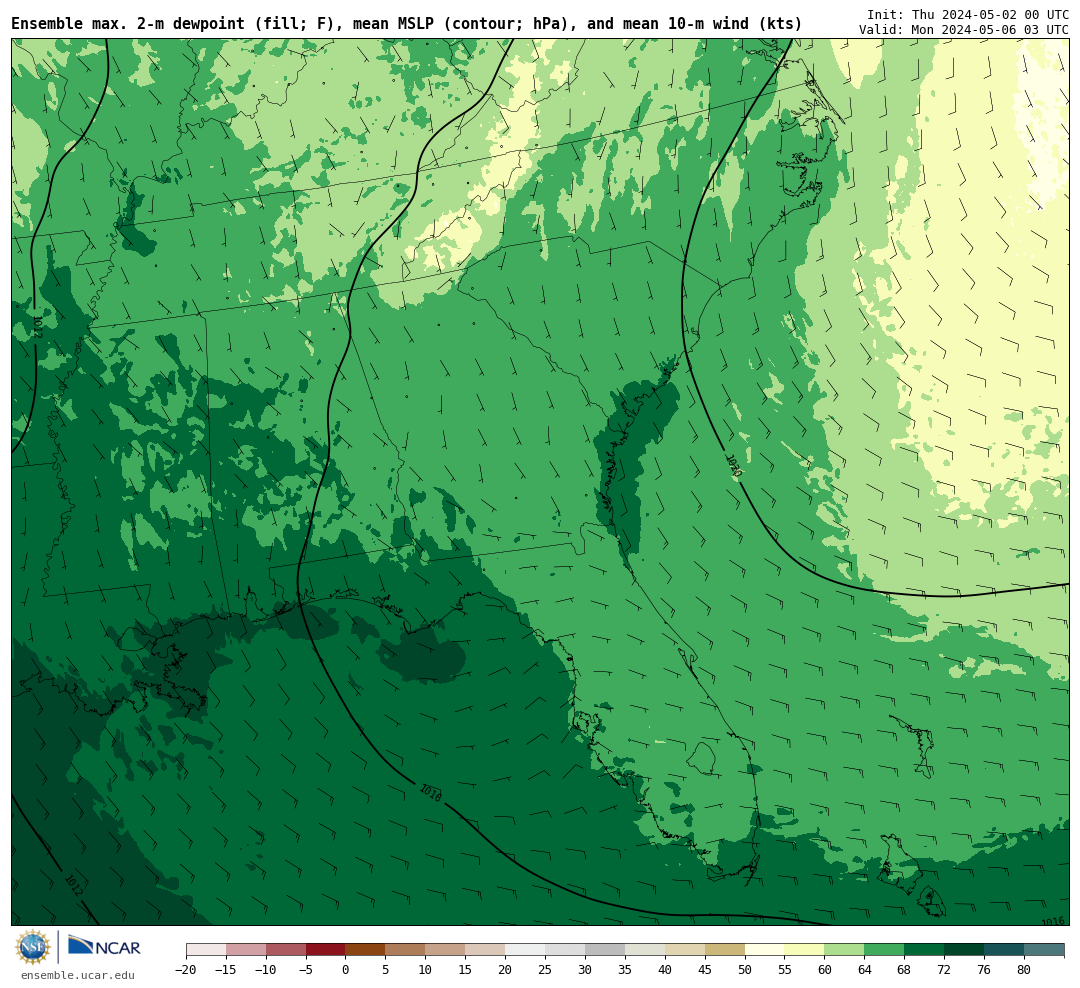Pick the brown segment between 0 and 5

(x=366, y=950)
